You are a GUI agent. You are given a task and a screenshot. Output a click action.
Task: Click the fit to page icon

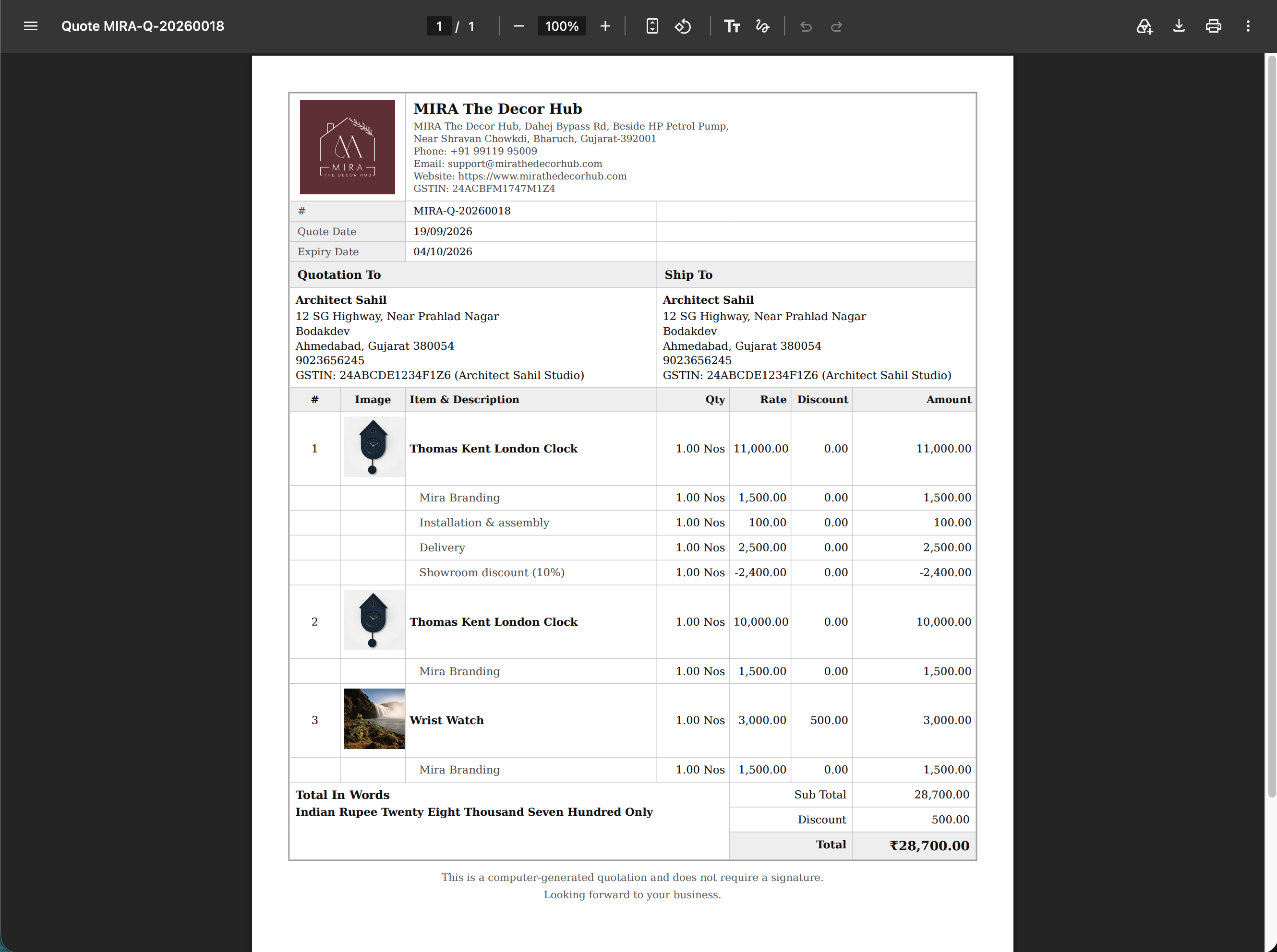pos(652,26)
